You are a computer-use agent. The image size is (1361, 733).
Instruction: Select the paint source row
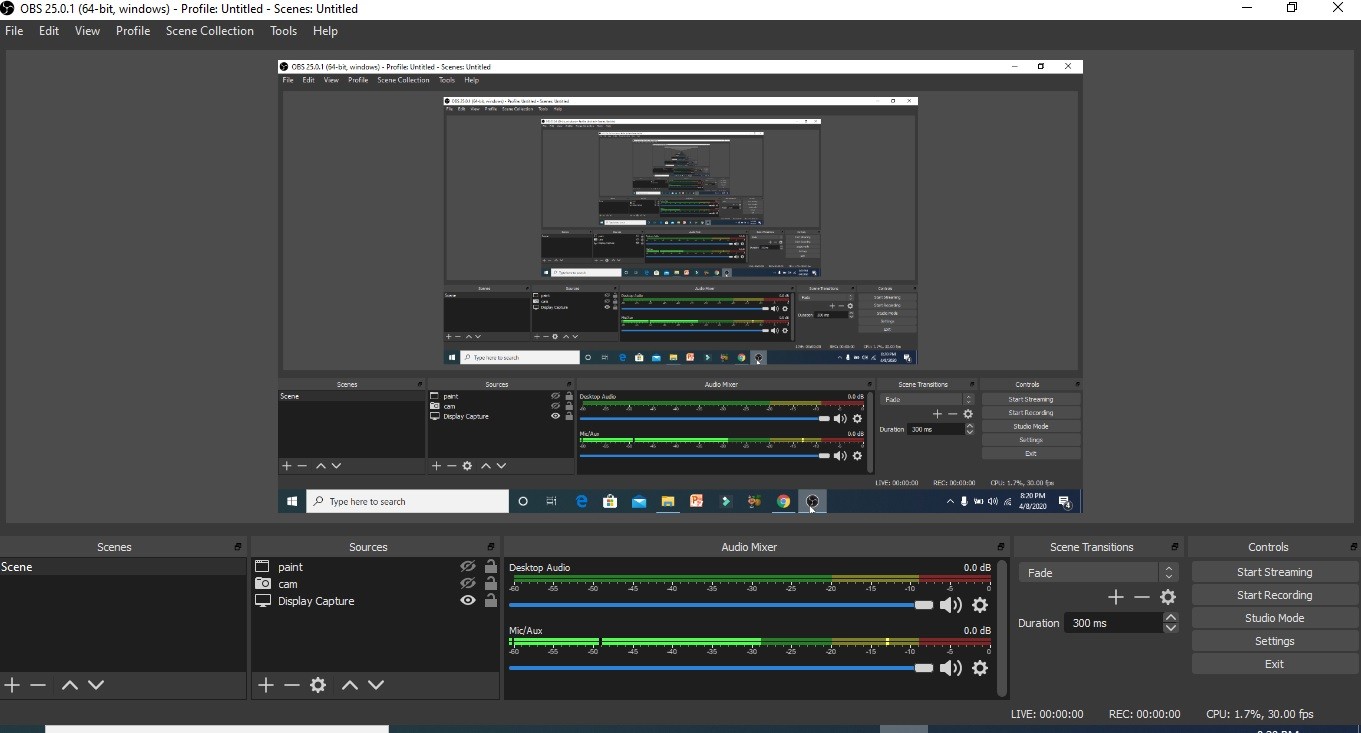(x=376, y=567)
